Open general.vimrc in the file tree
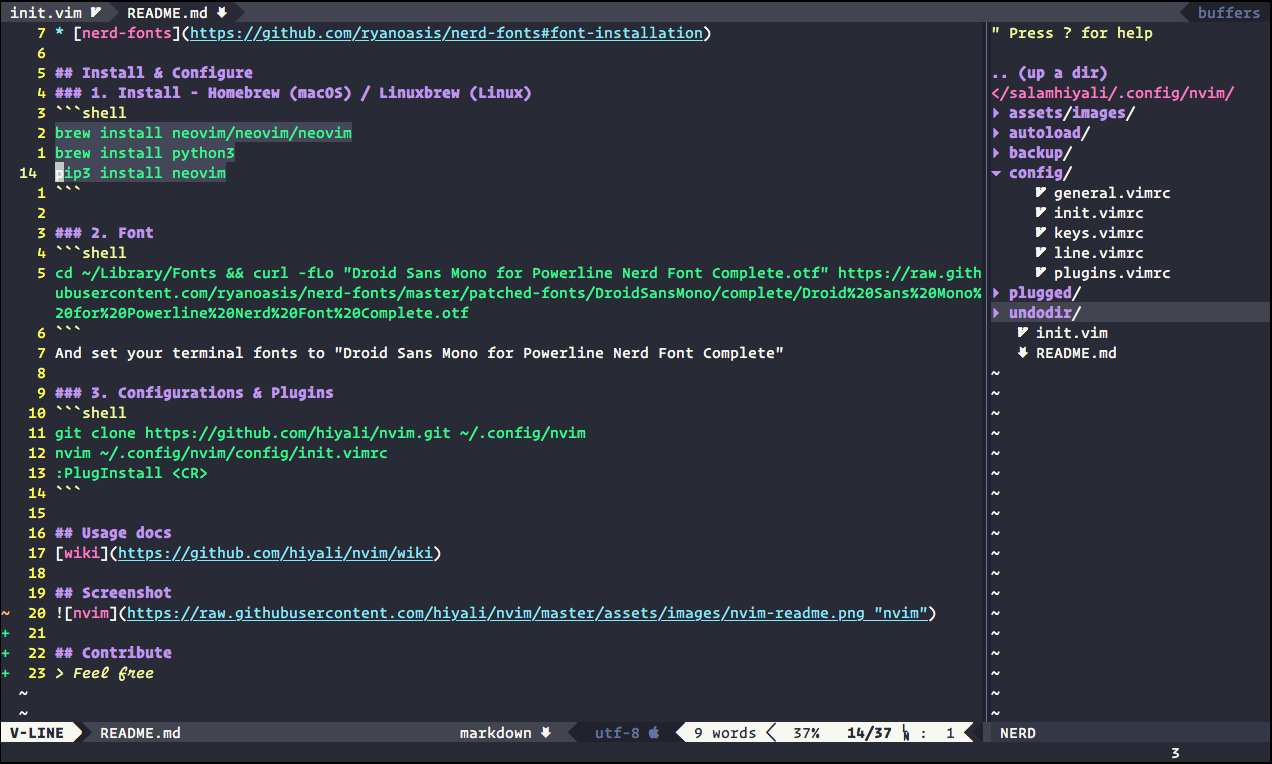1272x764 pixels. tap(1112, 193)
